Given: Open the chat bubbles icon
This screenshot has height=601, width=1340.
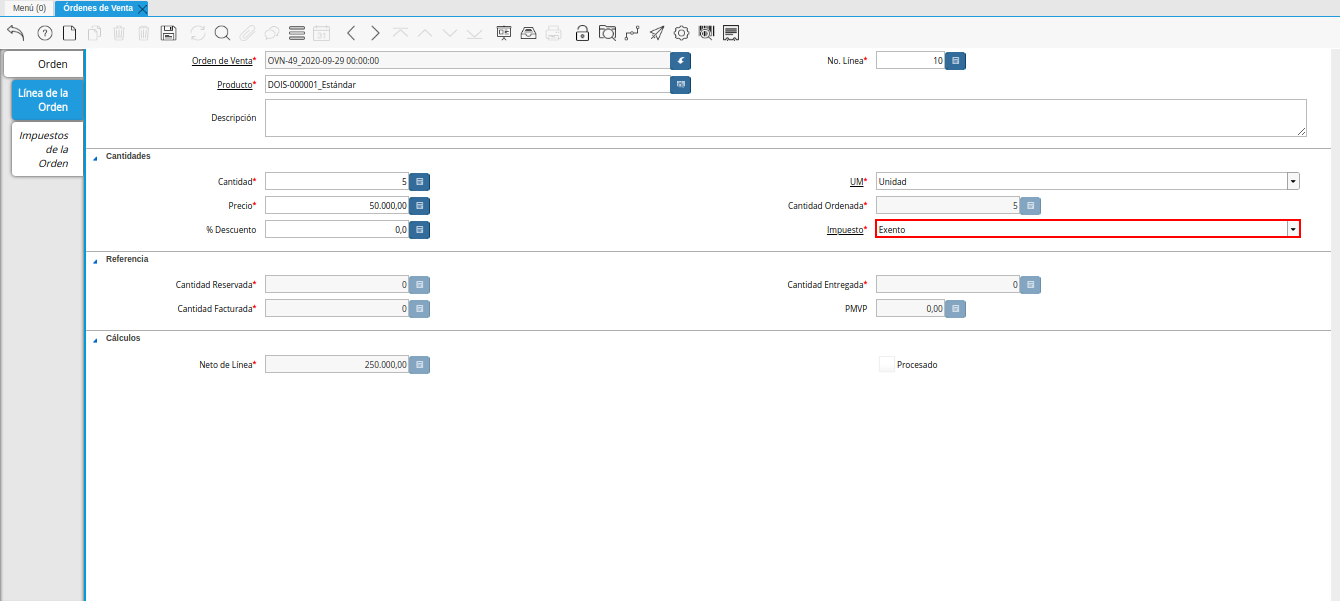Looking at the screenshot, I should point(271,33).
